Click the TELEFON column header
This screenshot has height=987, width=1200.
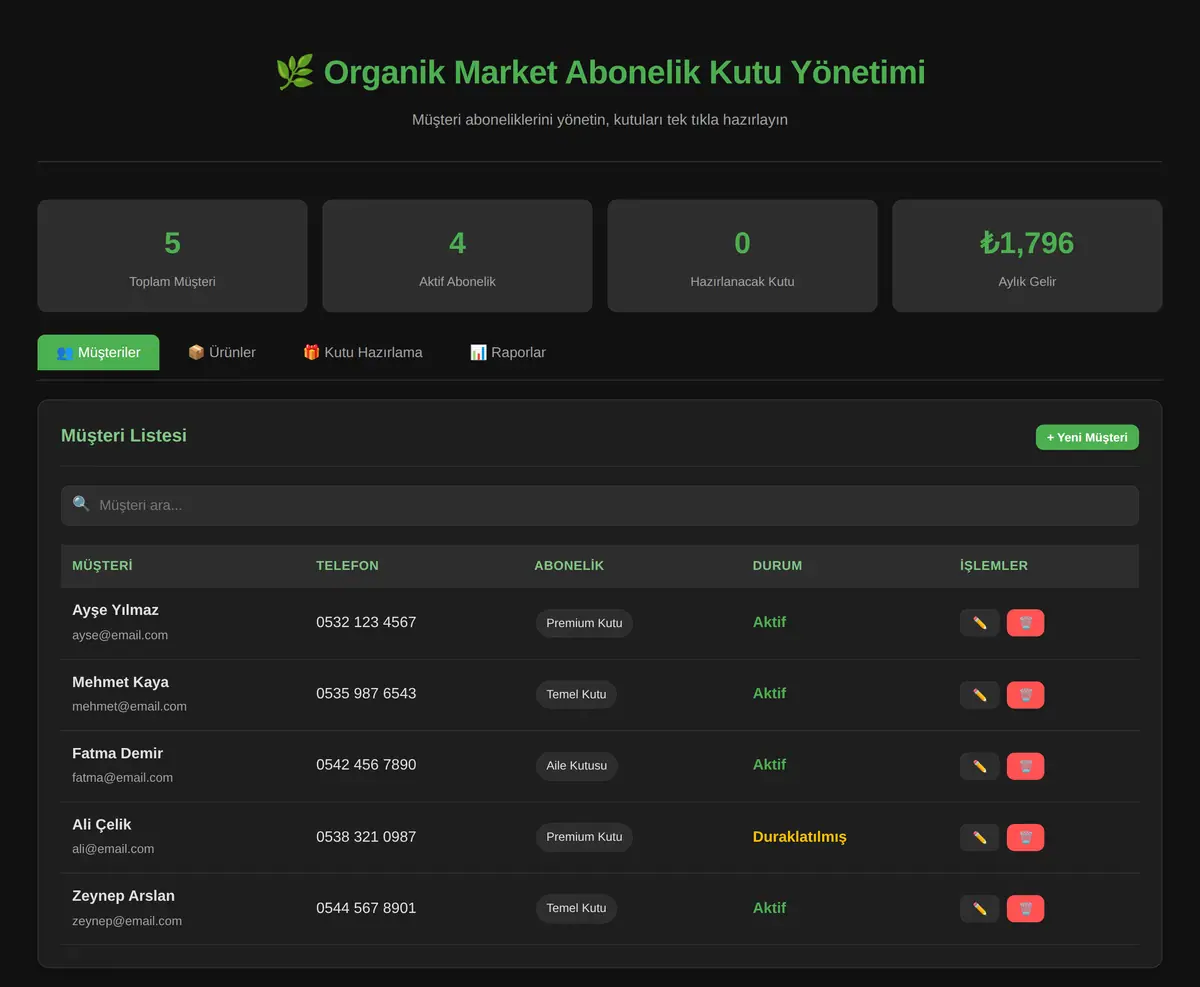[x=347, y=566]
